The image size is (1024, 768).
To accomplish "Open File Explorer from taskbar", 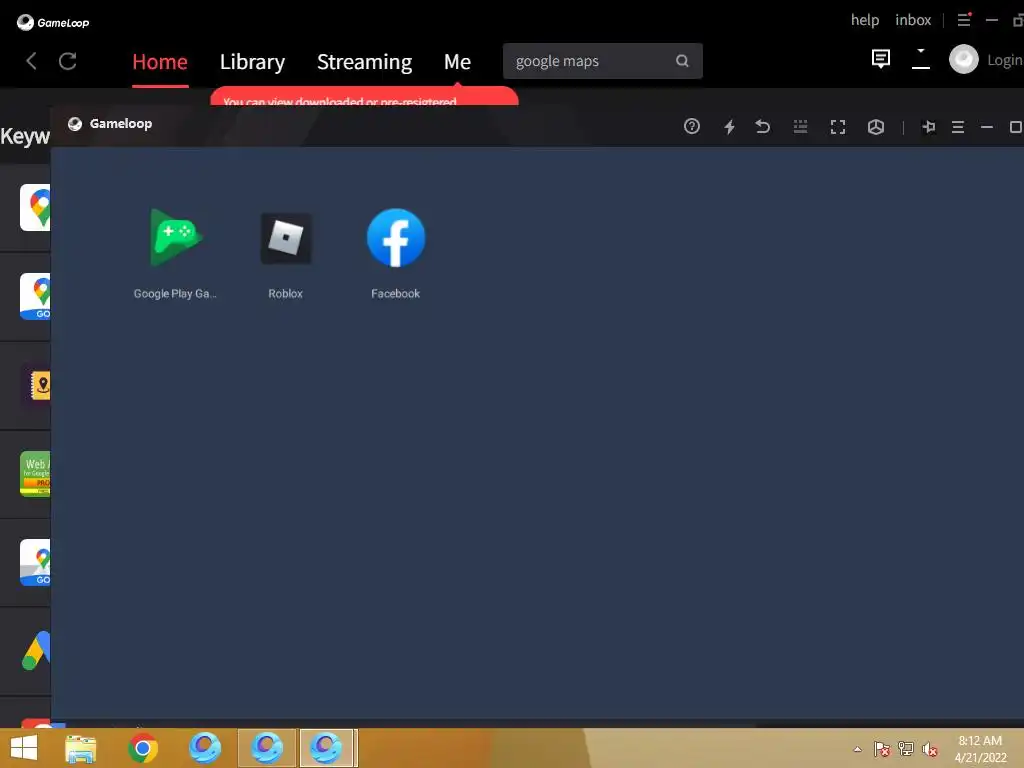I will pos(81,748).
